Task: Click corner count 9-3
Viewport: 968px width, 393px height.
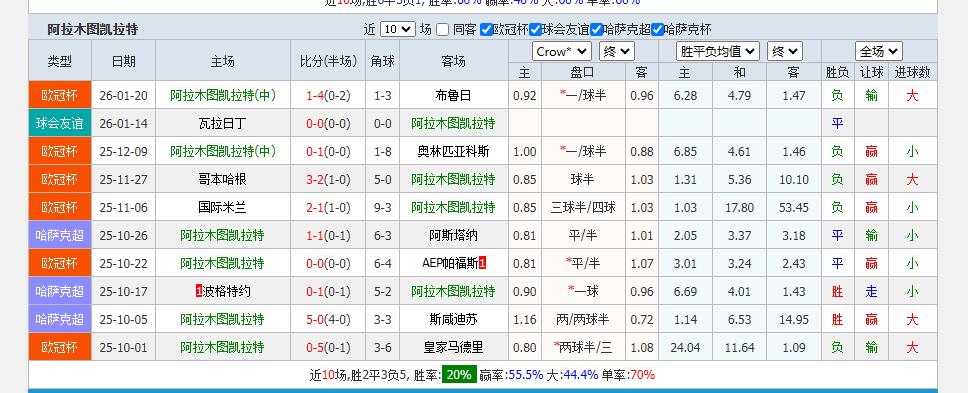Action: 382,207
